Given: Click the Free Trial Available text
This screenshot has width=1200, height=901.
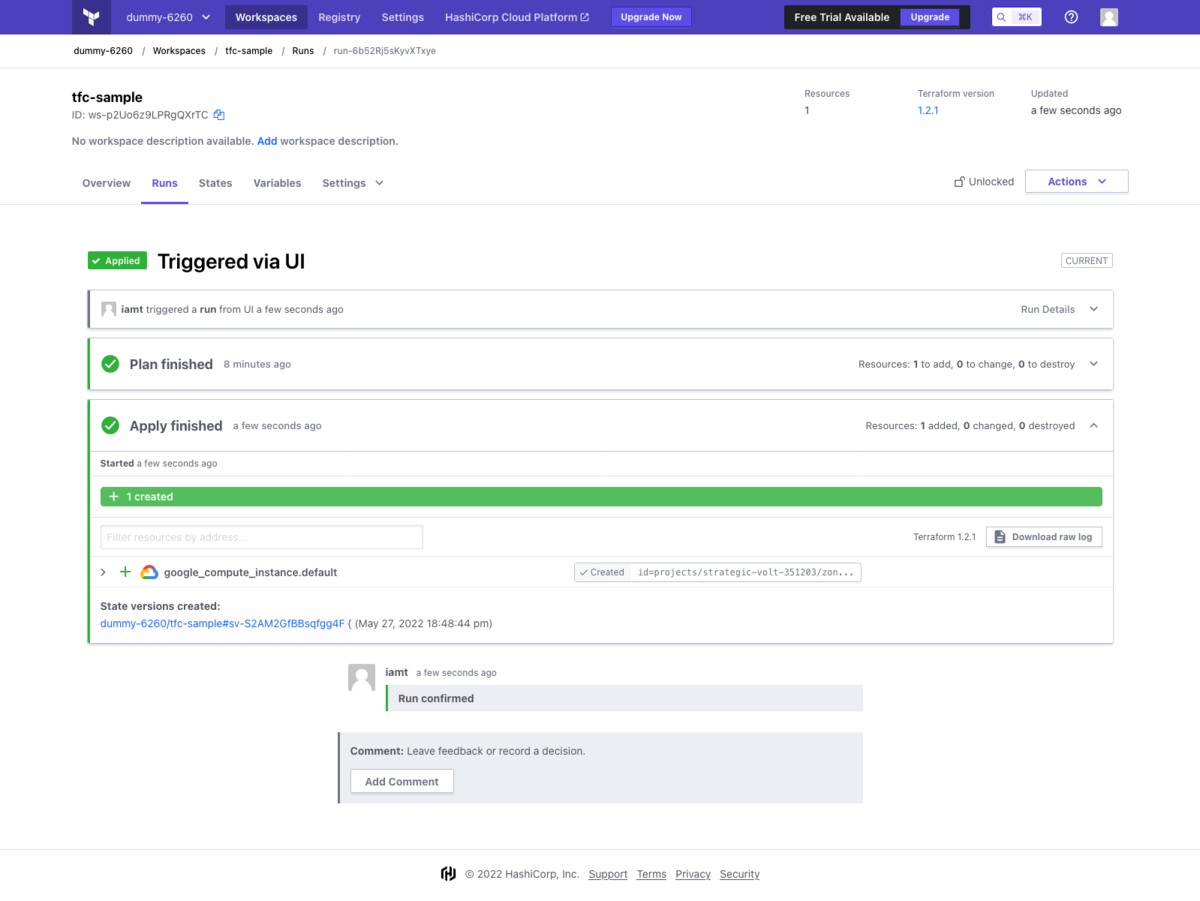Looking at the screenshot, I should tap(842, 17).
